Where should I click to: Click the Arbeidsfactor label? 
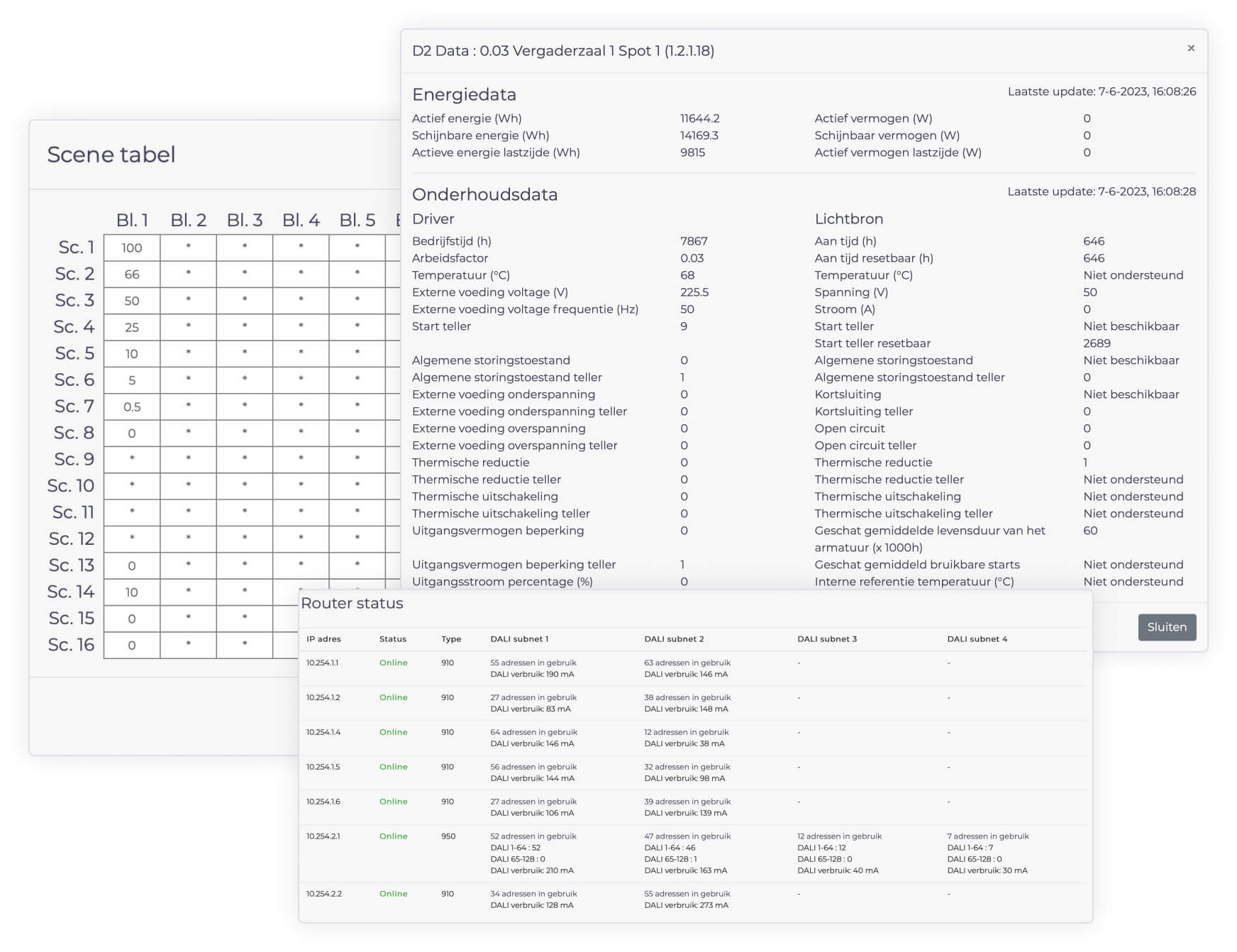450,258
